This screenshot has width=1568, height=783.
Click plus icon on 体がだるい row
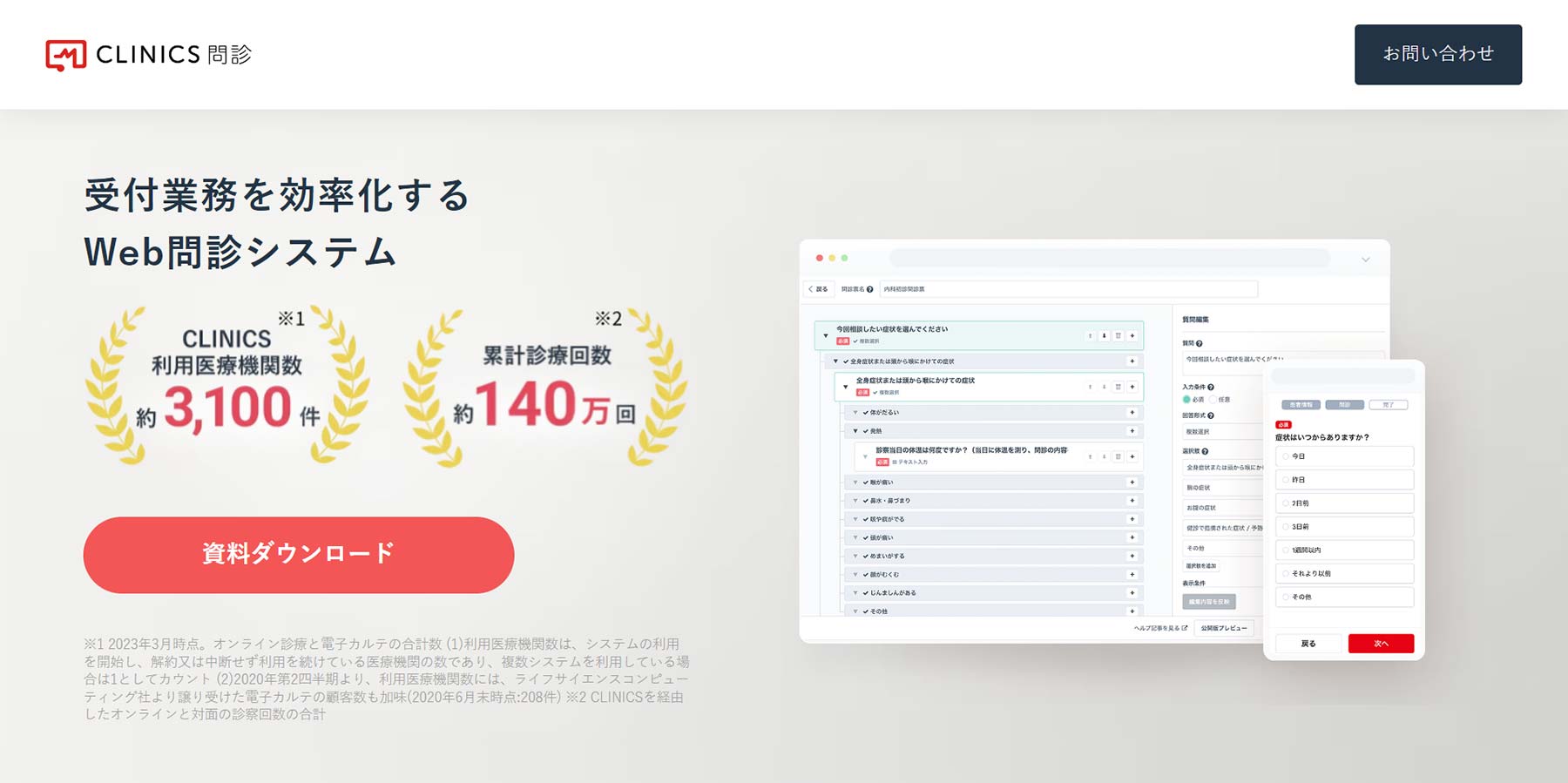point(1132,413)
